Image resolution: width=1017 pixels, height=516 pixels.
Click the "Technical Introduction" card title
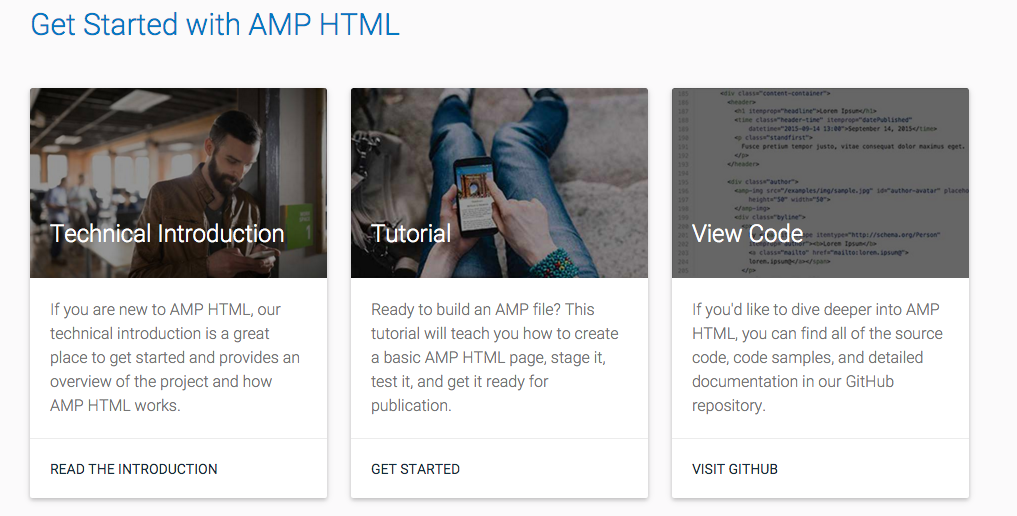pos(167,234)
